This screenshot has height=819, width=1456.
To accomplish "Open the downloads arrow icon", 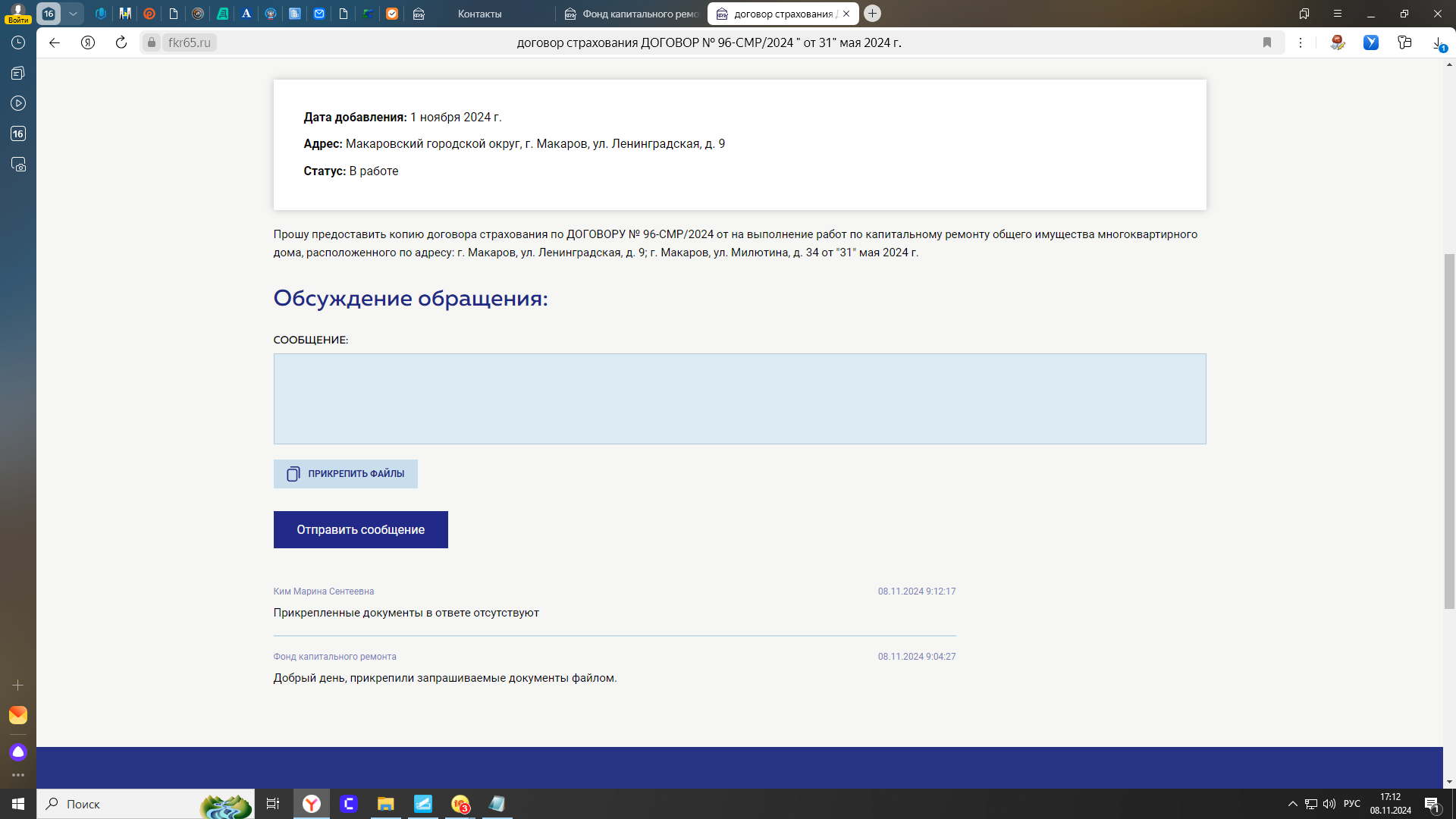I will 1439,43.
